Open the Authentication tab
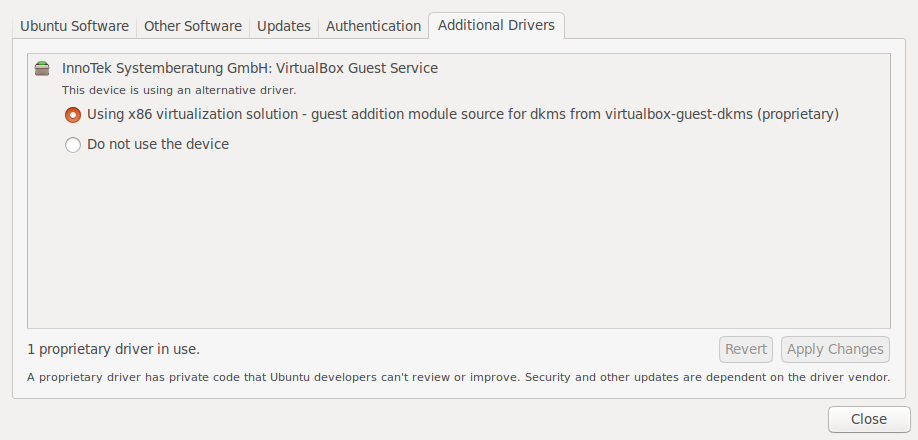Image resolution: width=918 pixels, height=440 pixels. pyautogui.click(x=373, y=26)
